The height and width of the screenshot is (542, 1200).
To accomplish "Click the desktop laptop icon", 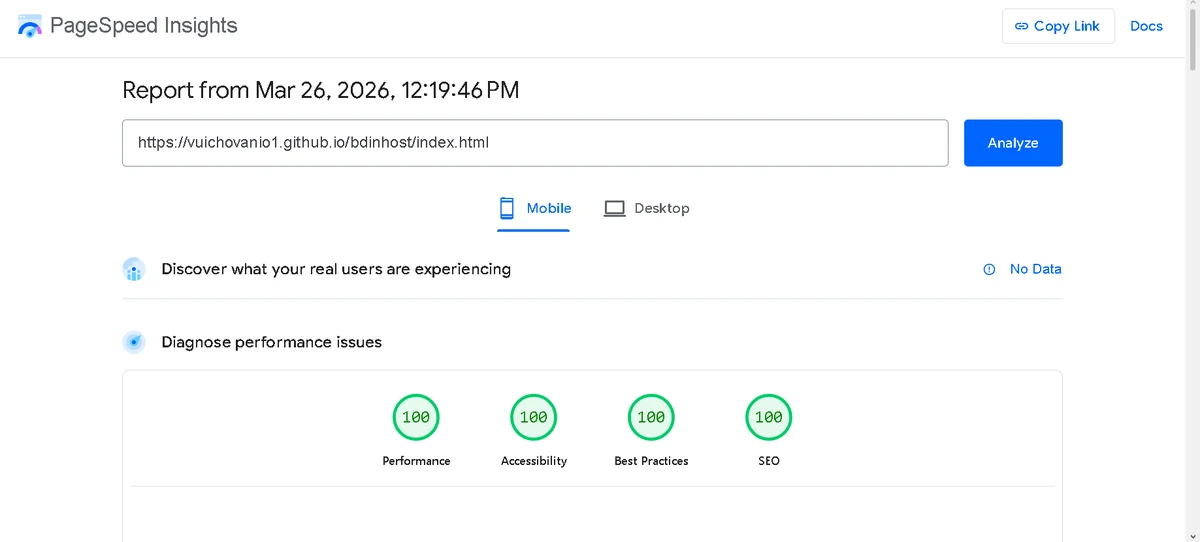I will 614,209.
